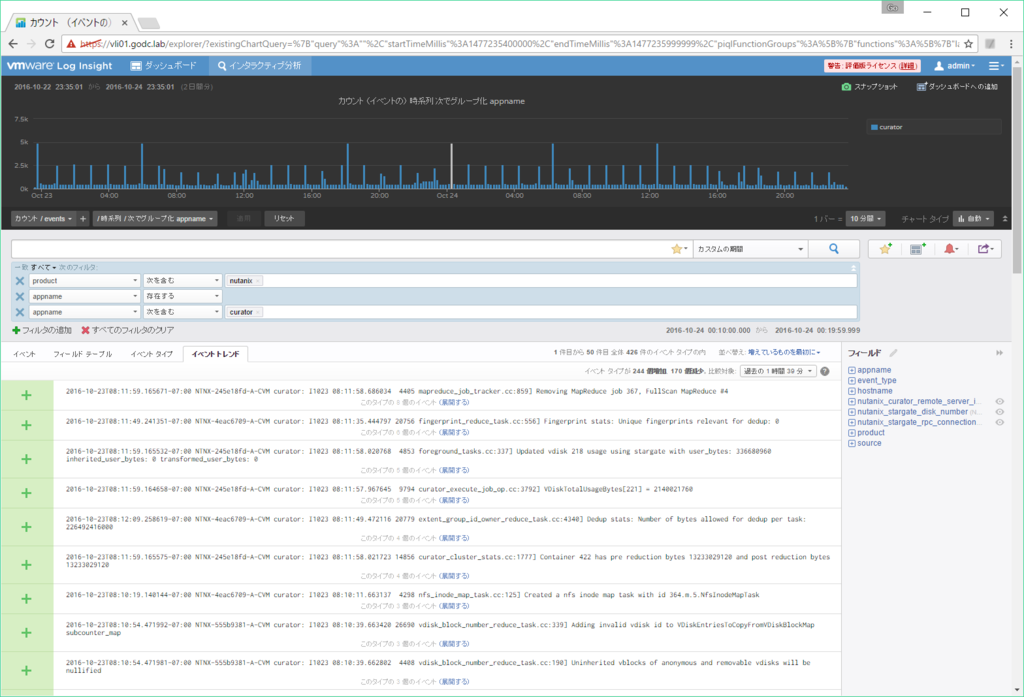
Task: Expand the source field
Action: 852,444
